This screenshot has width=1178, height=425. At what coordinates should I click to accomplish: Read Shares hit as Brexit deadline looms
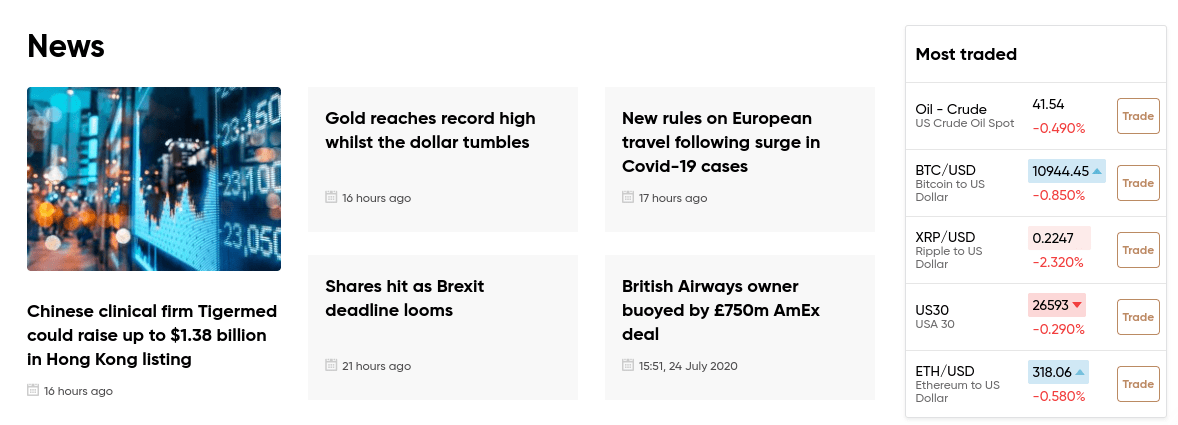[x=404, y=298]
